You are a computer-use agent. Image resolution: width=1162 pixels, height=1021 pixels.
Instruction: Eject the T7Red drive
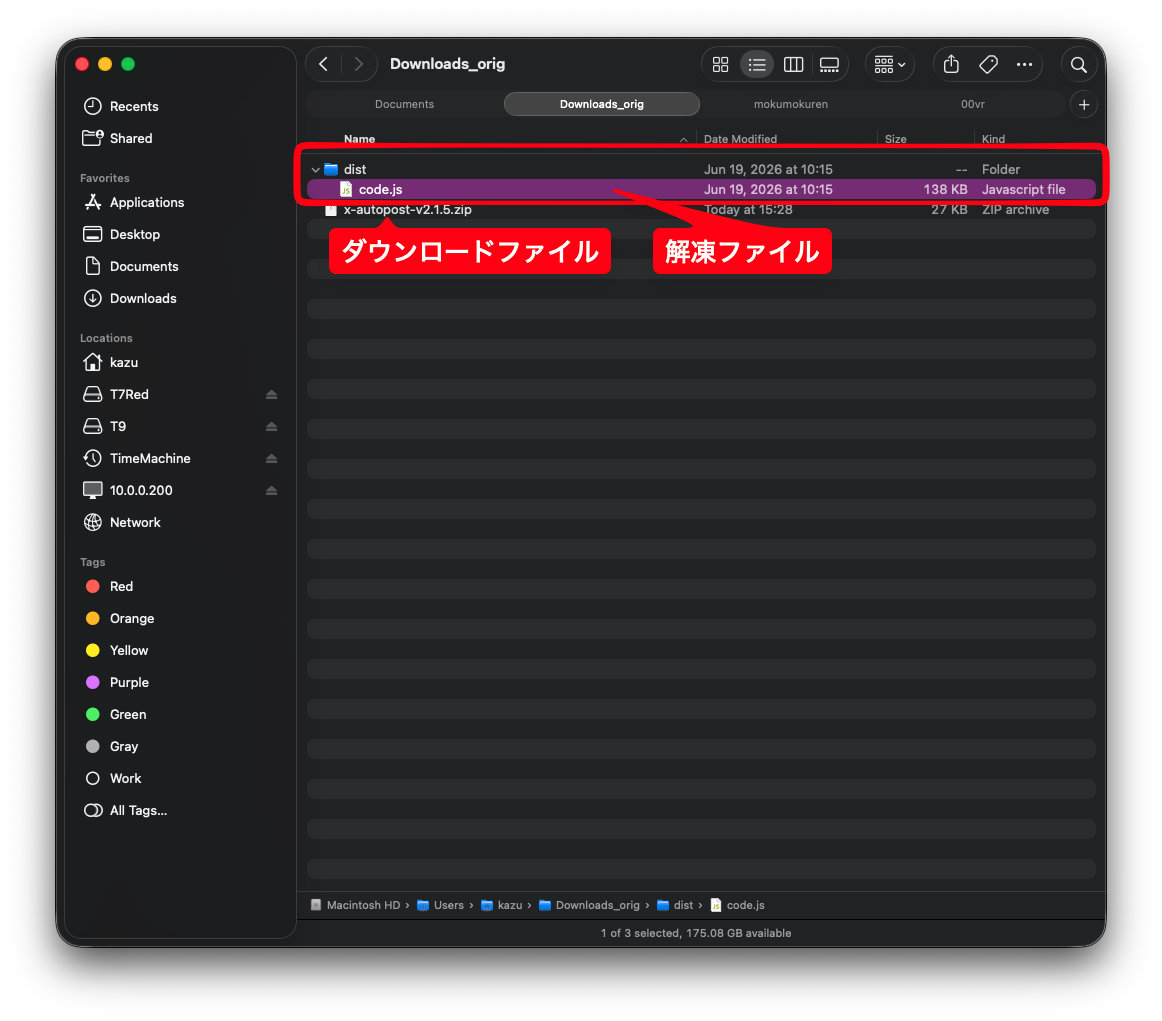pyautogui.click(x=271, y=395)
